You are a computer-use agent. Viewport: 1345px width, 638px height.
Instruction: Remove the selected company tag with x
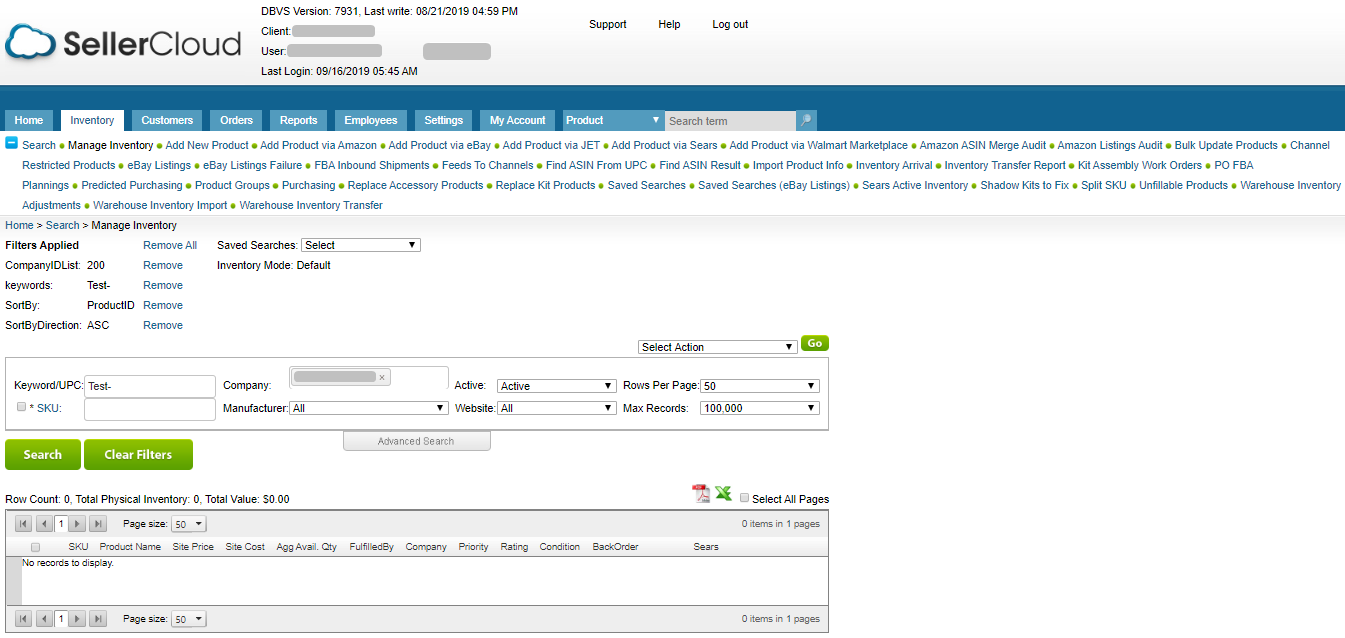382,377
